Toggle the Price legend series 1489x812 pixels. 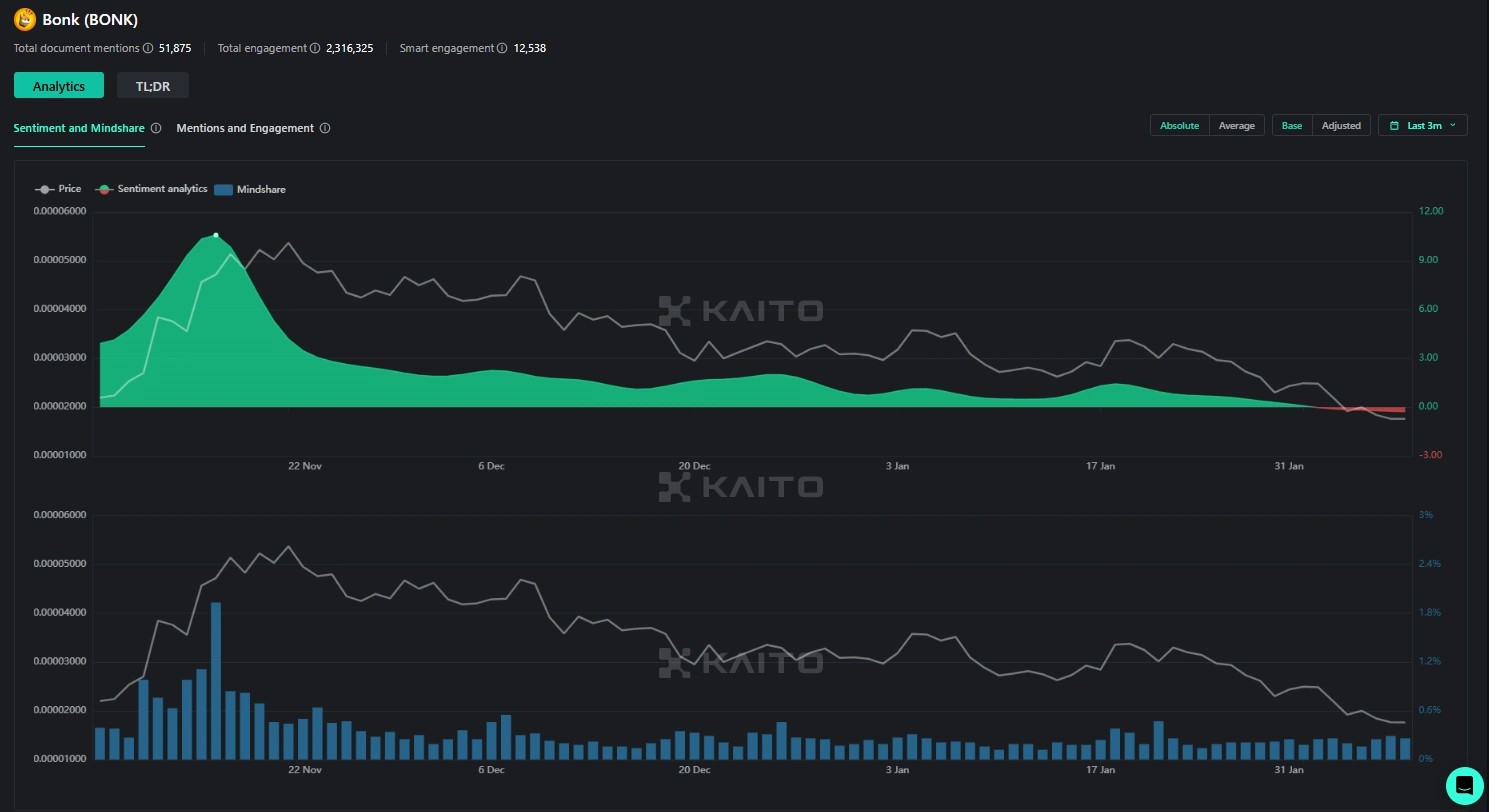58,189
